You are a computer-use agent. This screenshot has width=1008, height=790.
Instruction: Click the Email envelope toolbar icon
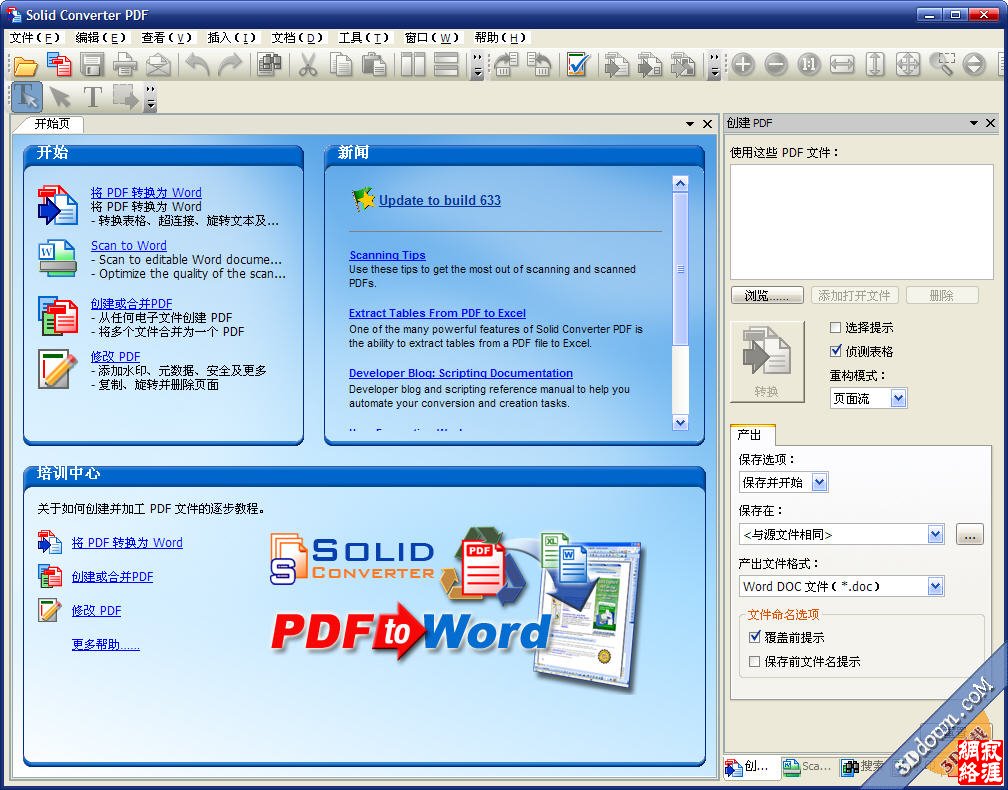(x=158, y=65)
